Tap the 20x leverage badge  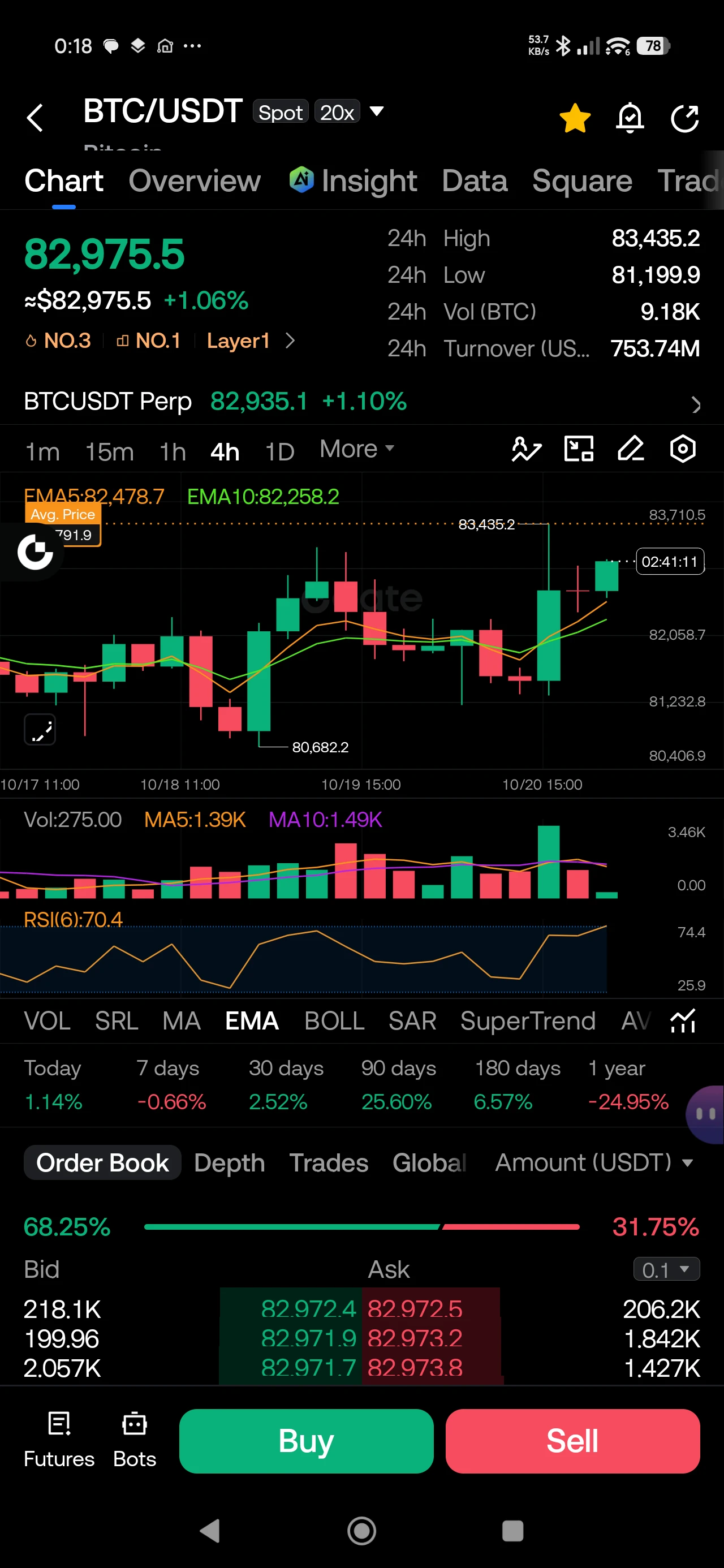click(337, 112)
